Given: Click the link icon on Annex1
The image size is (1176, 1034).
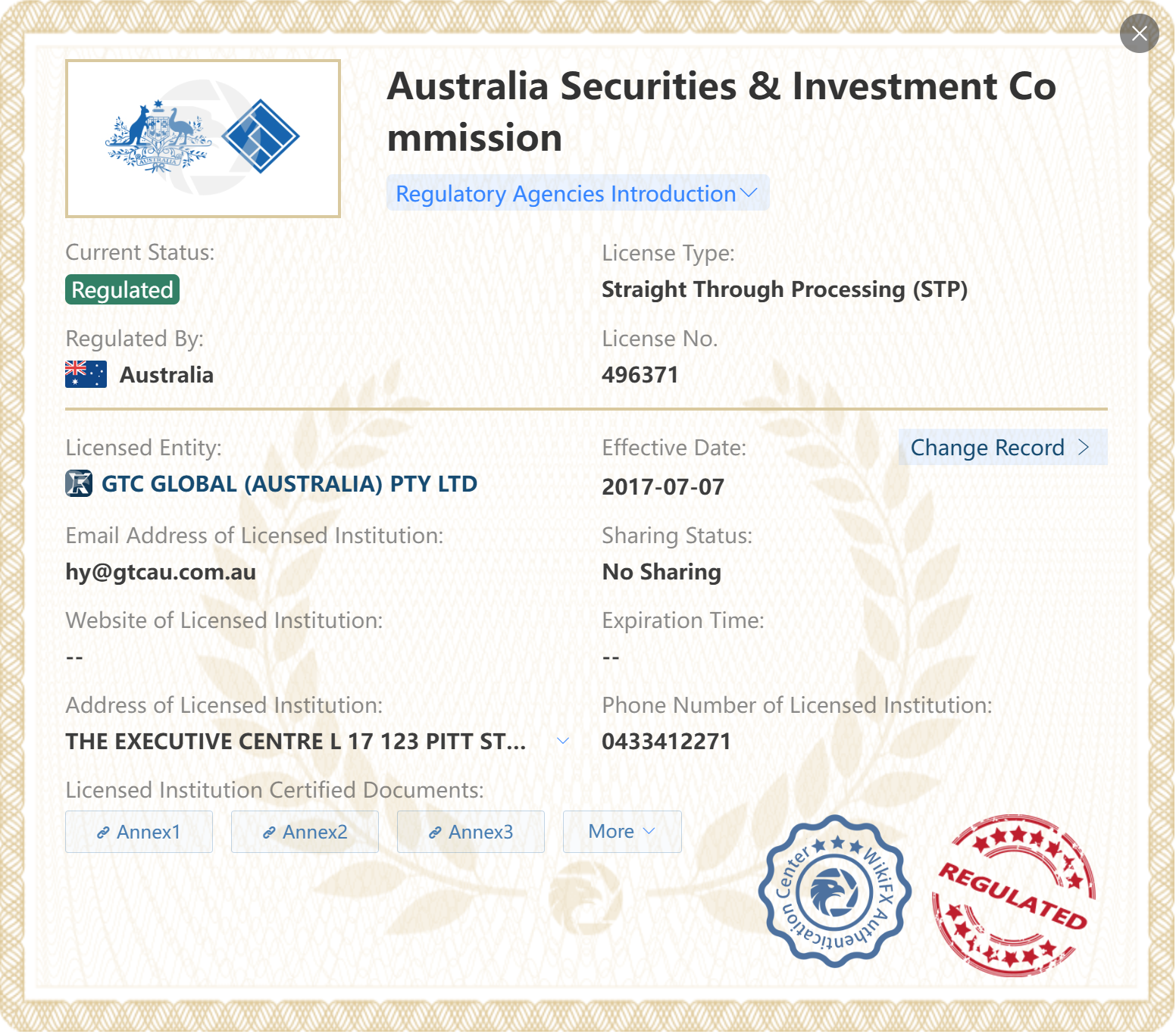Looking at the screenshot, I should click(x=103, y=833).
